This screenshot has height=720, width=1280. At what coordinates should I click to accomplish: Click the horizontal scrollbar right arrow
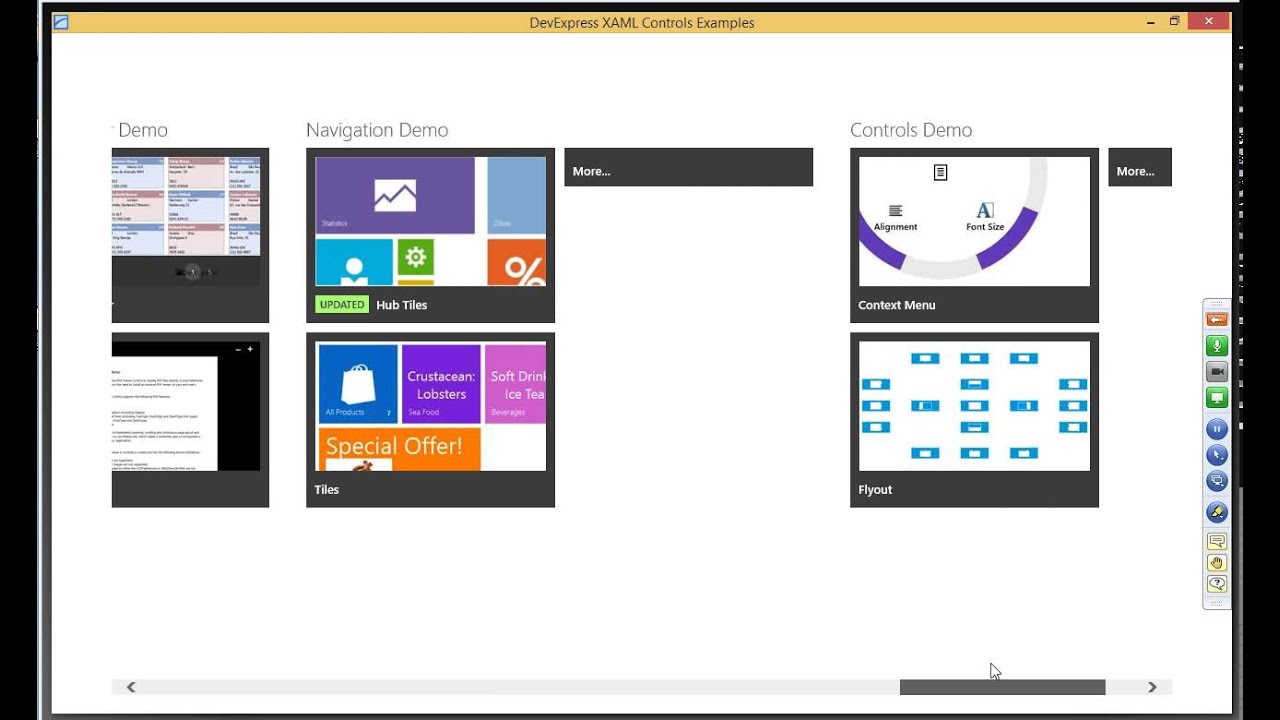[1152, 687]
